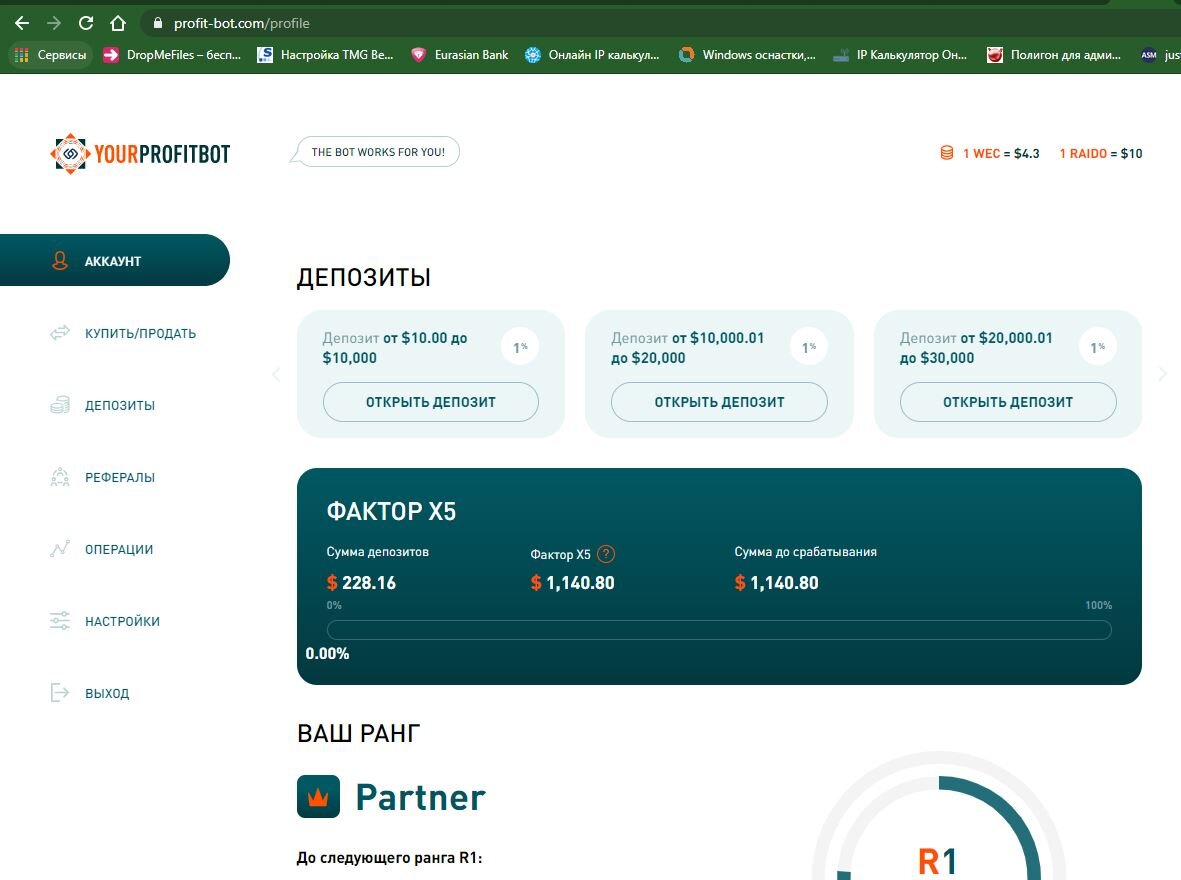This screenshot has width=1181, height=880.
Task: Open Депозиты via the coins stack icon
Action: pyautogui.click(x=60, y=404)
